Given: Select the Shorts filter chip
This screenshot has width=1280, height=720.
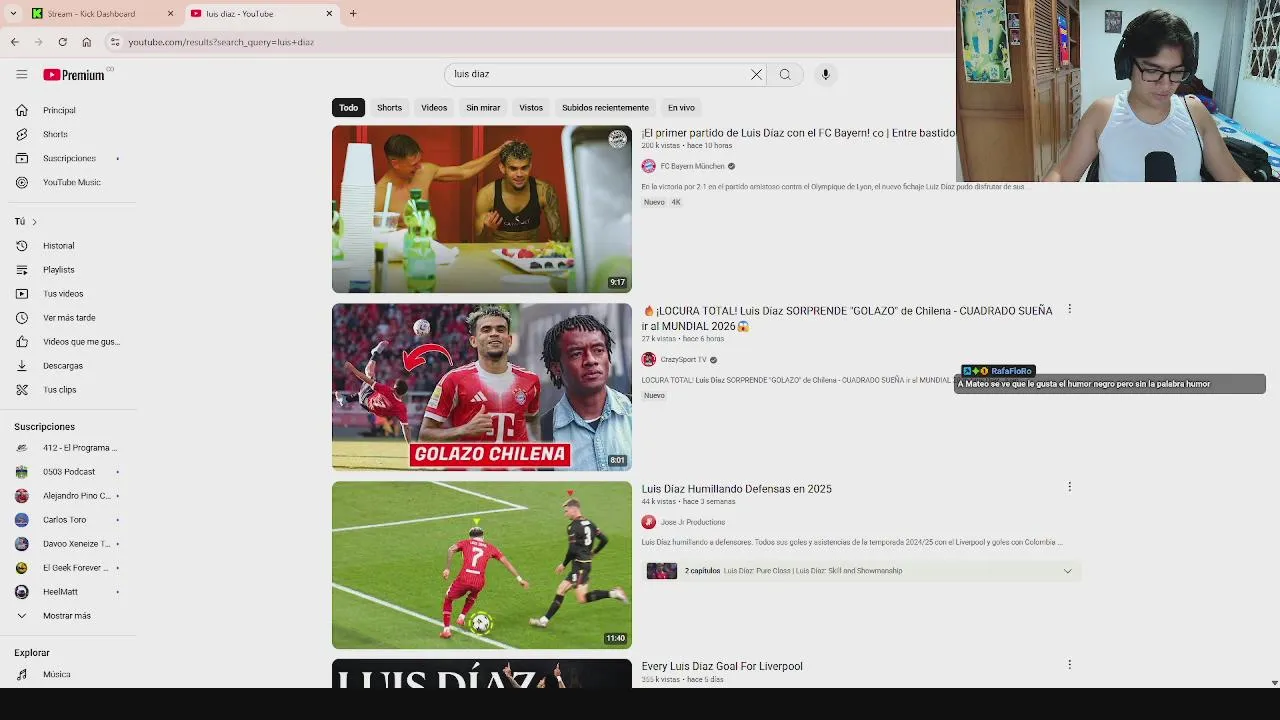Looking at the screenshot, I should 389,107.
